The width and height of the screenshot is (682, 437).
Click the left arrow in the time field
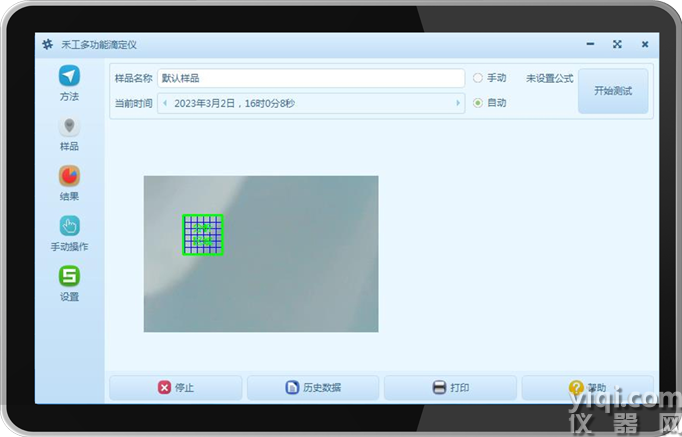coord(165,103)
